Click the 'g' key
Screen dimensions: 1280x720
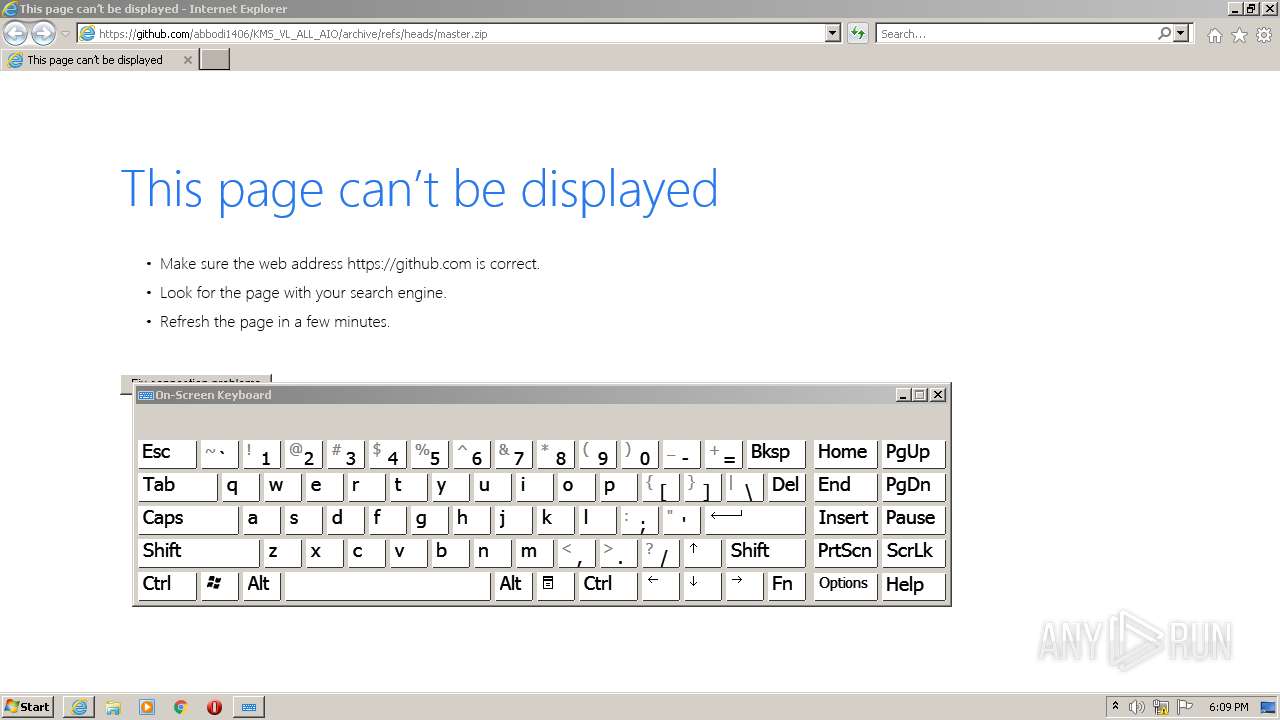click(428, 518)
